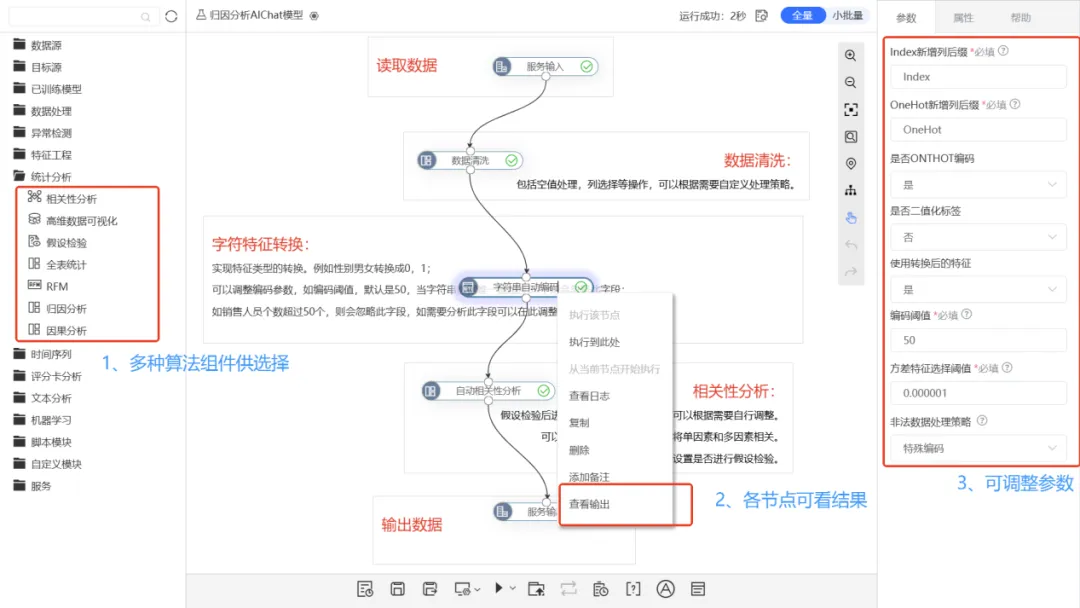Viewport: 1080px width, 608px height.
Task: Select the 相关性分析 component
Action: [62, 198]
